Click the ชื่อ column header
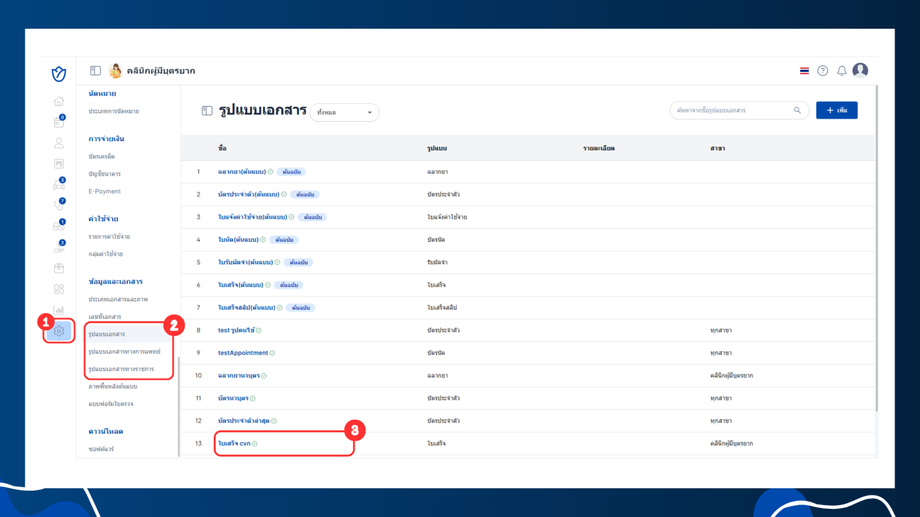 click(222, 148)
